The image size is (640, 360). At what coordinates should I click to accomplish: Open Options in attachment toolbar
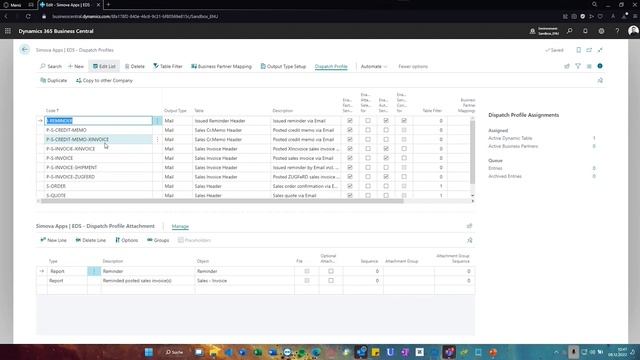click(x=127, y=240)
